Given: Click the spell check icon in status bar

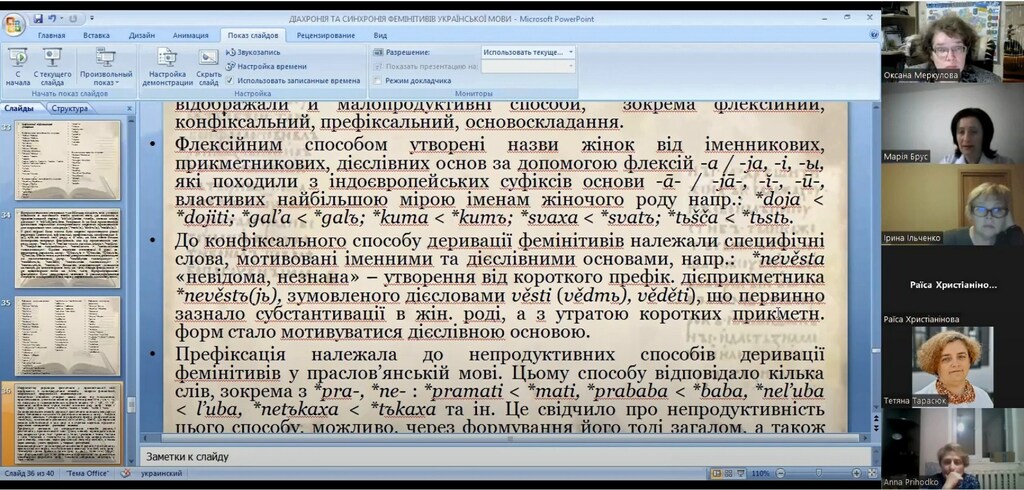Looking at the screenshot, I should click(128, 473).
